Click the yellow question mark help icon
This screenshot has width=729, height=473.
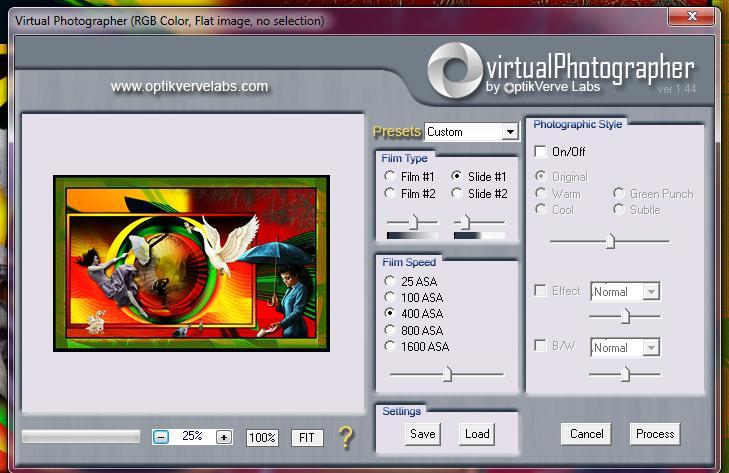click(x=345, y=437)
